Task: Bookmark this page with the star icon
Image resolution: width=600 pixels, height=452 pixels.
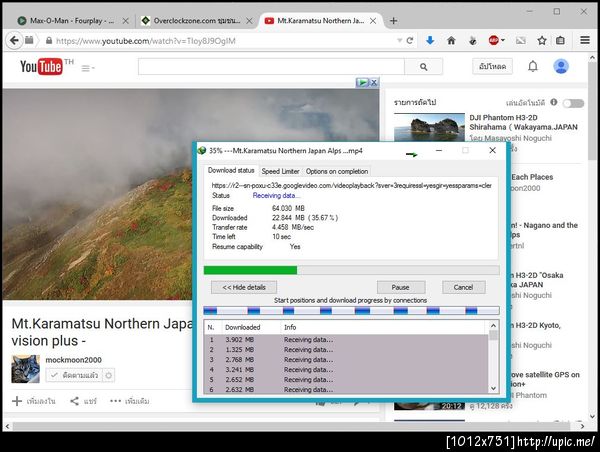Action: [541, 40]
